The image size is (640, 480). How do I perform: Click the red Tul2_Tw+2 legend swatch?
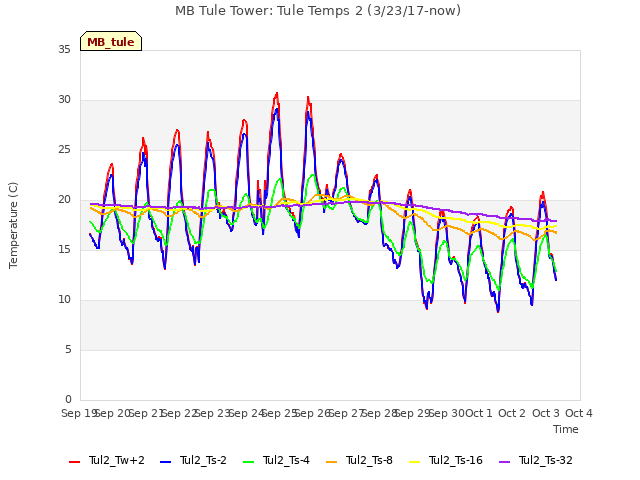click(x=74, y=462)
